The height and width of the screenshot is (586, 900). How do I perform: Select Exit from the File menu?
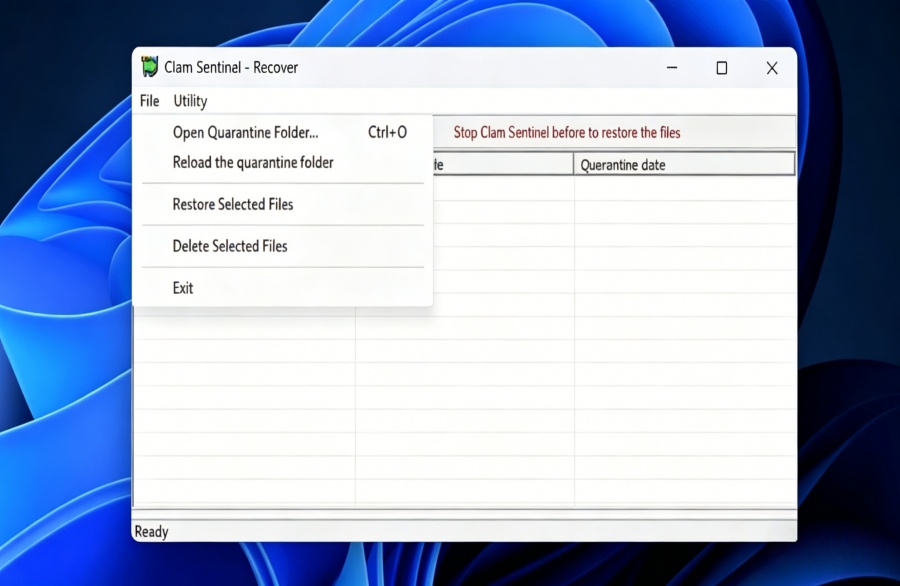pyautogui.click(x=282, y=288)
